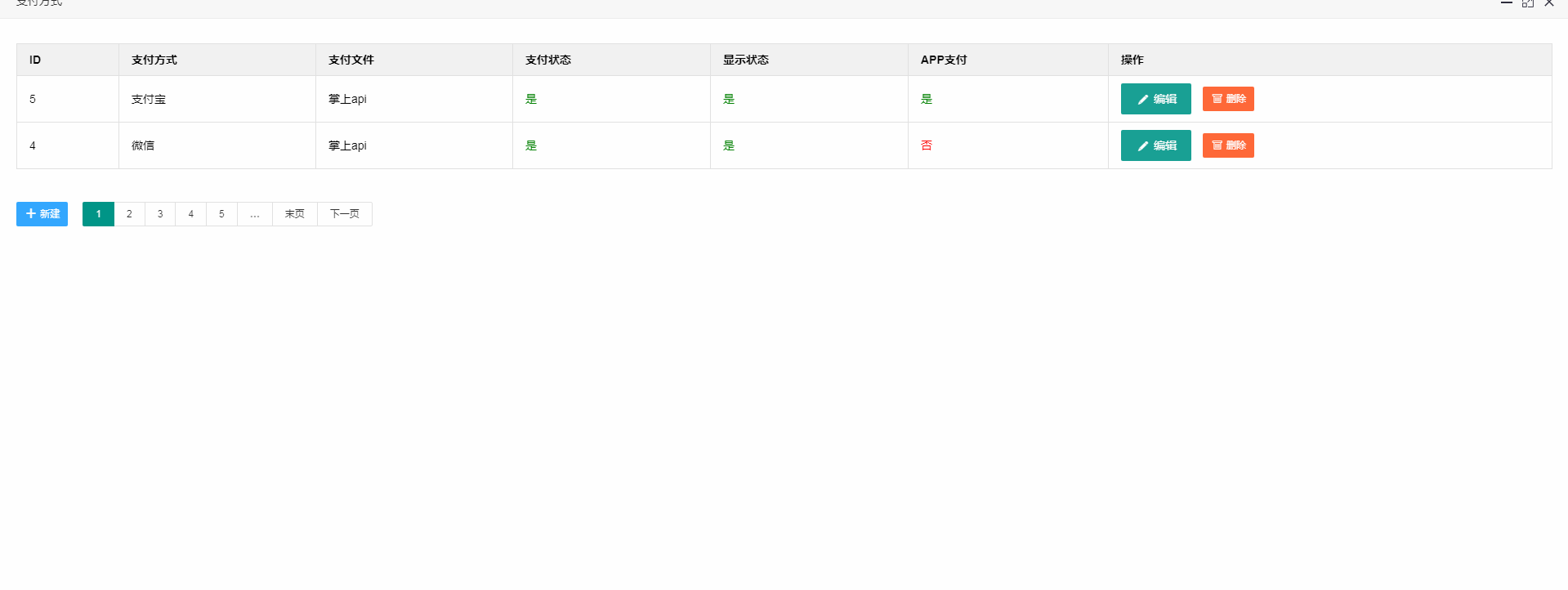Close the 支付方式 window

[1549, 3]
